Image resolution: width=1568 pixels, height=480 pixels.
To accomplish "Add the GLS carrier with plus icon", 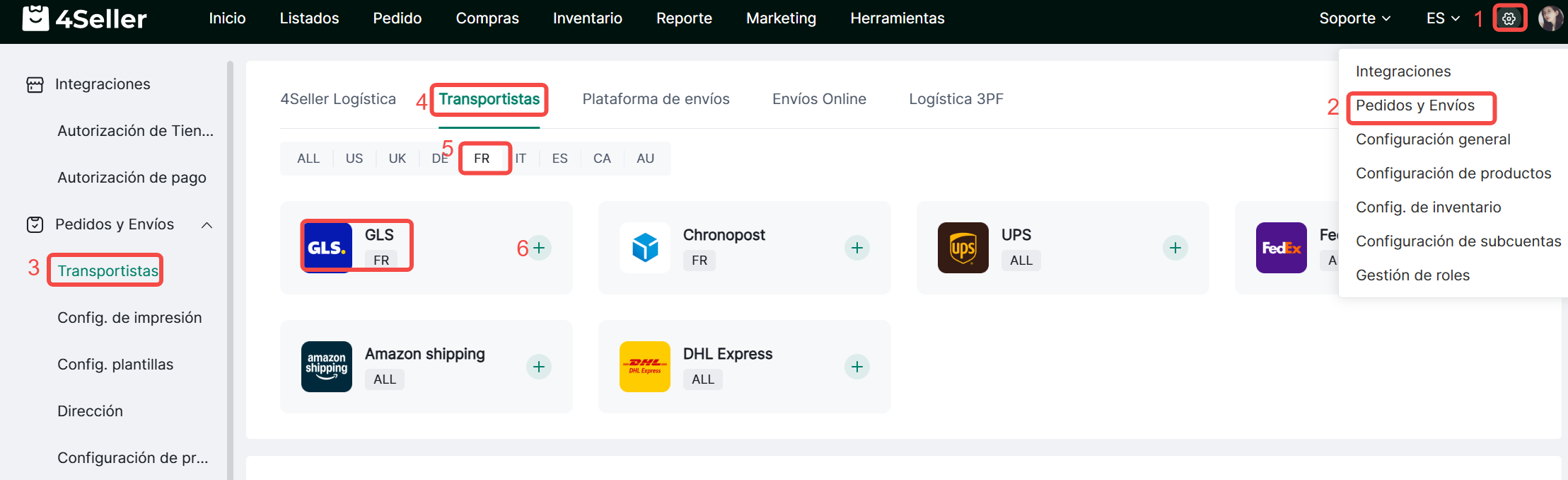I will tap(539, 248).
